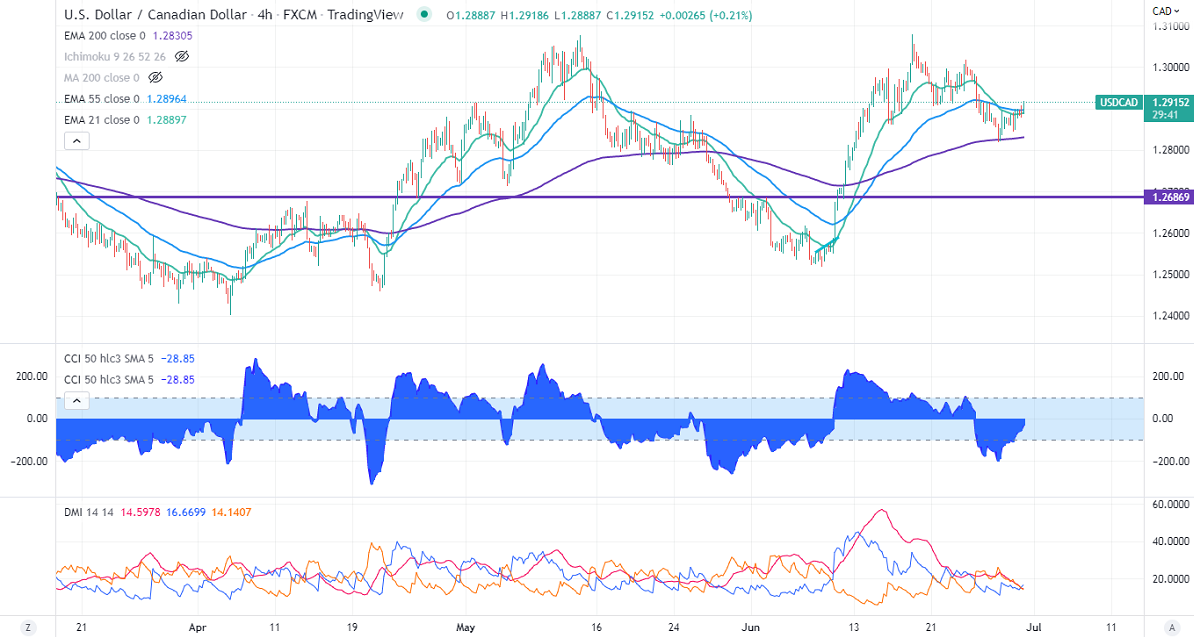1194x637 pixels.
Task: Click the DMI value 14.1407
Action: pyautogui.click(x=231, y=512)
